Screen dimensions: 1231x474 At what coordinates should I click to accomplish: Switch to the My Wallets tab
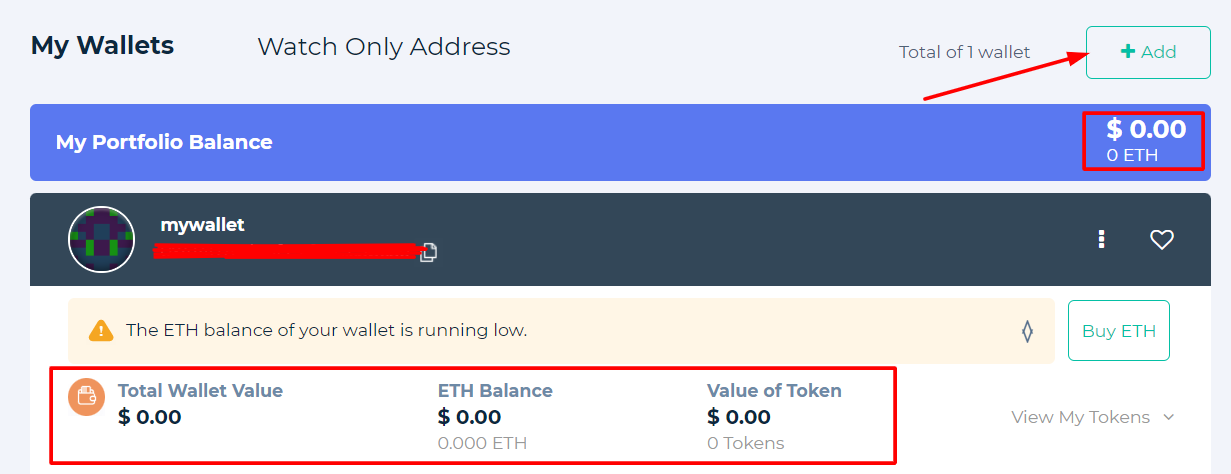[x=102, y=45]
